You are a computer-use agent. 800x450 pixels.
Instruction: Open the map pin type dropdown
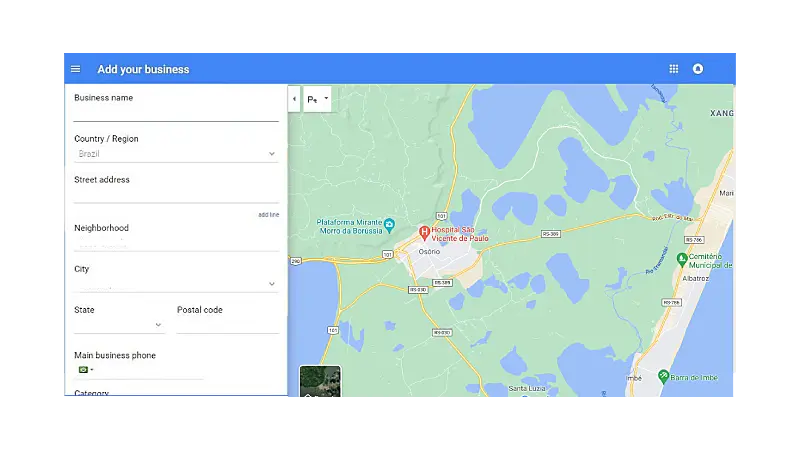point(317,99)
